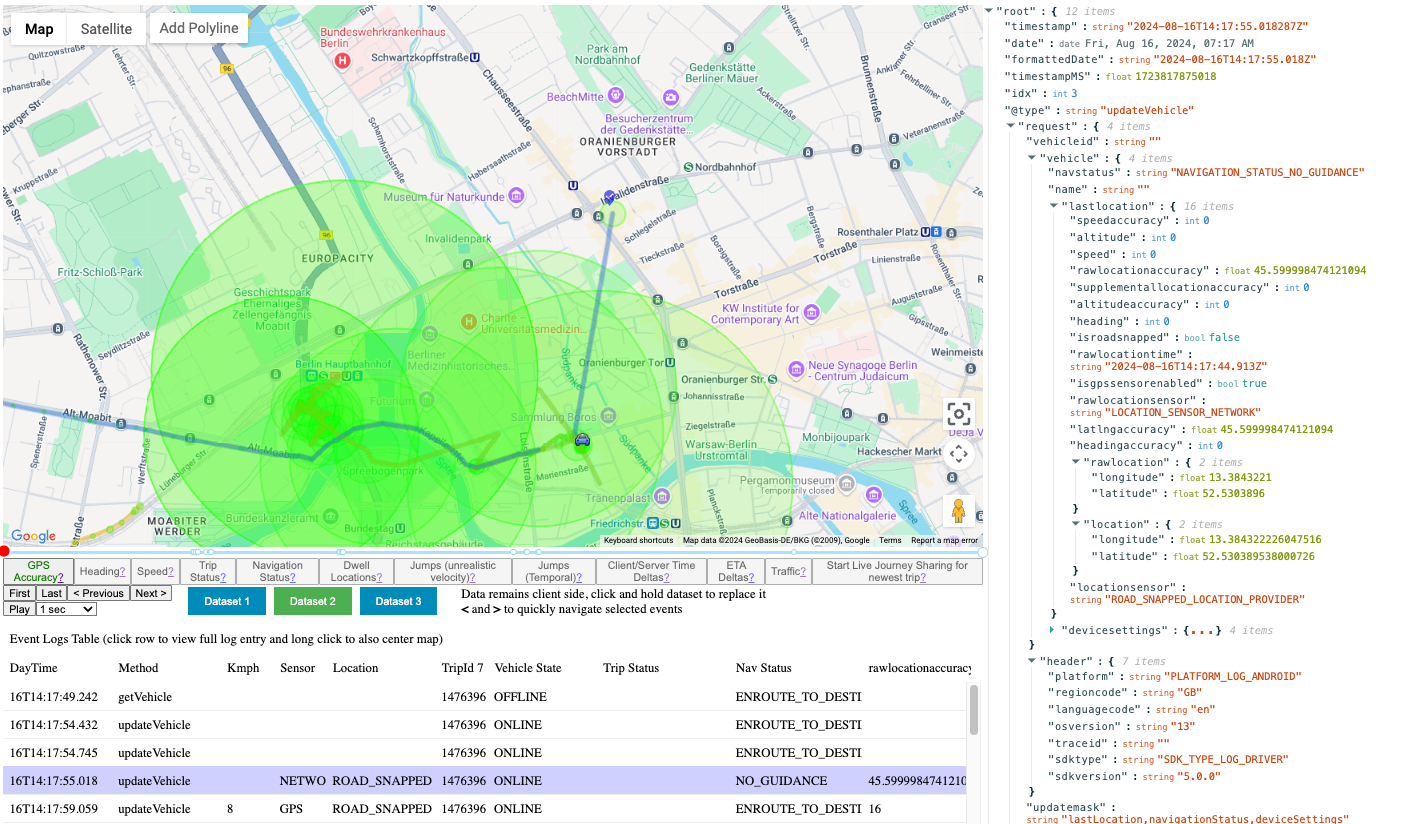Image resolution: width=1407 pixels, height=824 pixels.
Task: Select the 16T14:17:59.059 updateVehicle log row
Action: pos(486,808)
